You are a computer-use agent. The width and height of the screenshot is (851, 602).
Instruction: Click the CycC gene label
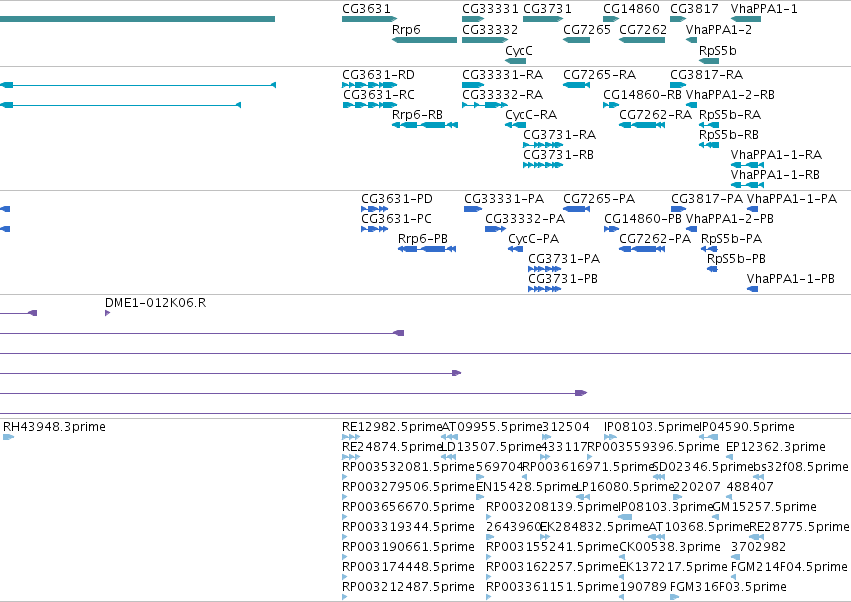click(x=519, y=50)
